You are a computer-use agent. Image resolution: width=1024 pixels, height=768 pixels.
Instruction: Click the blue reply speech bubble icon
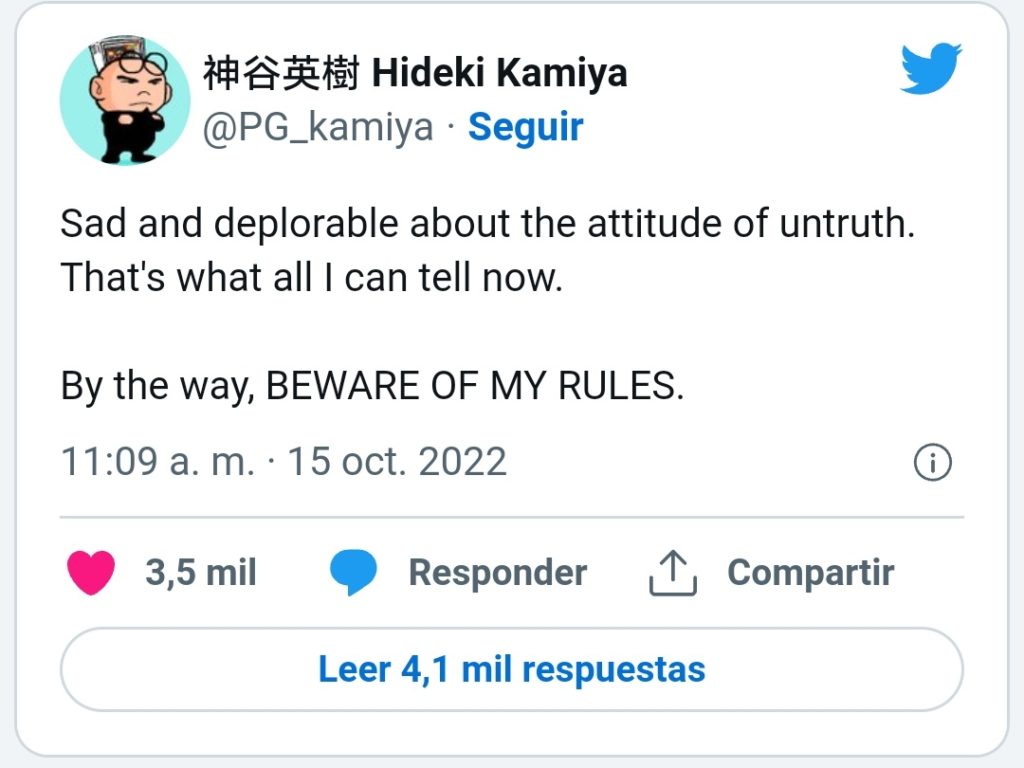point(353,573)
